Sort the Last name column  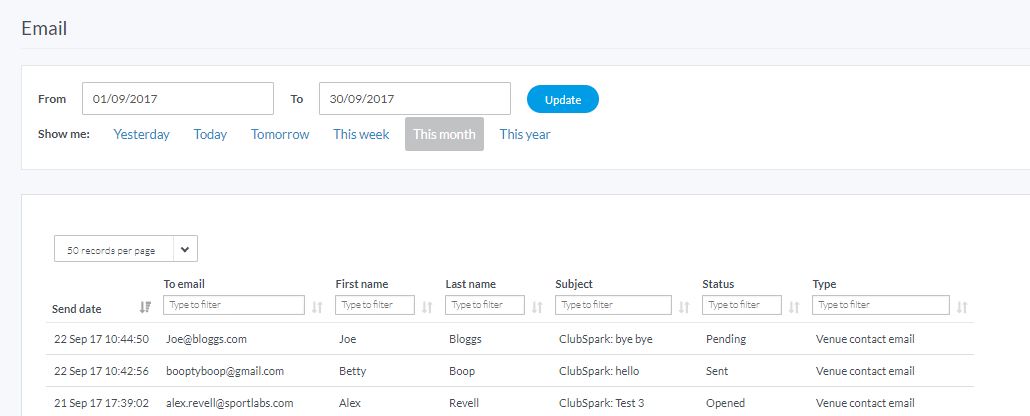[537, 307]
